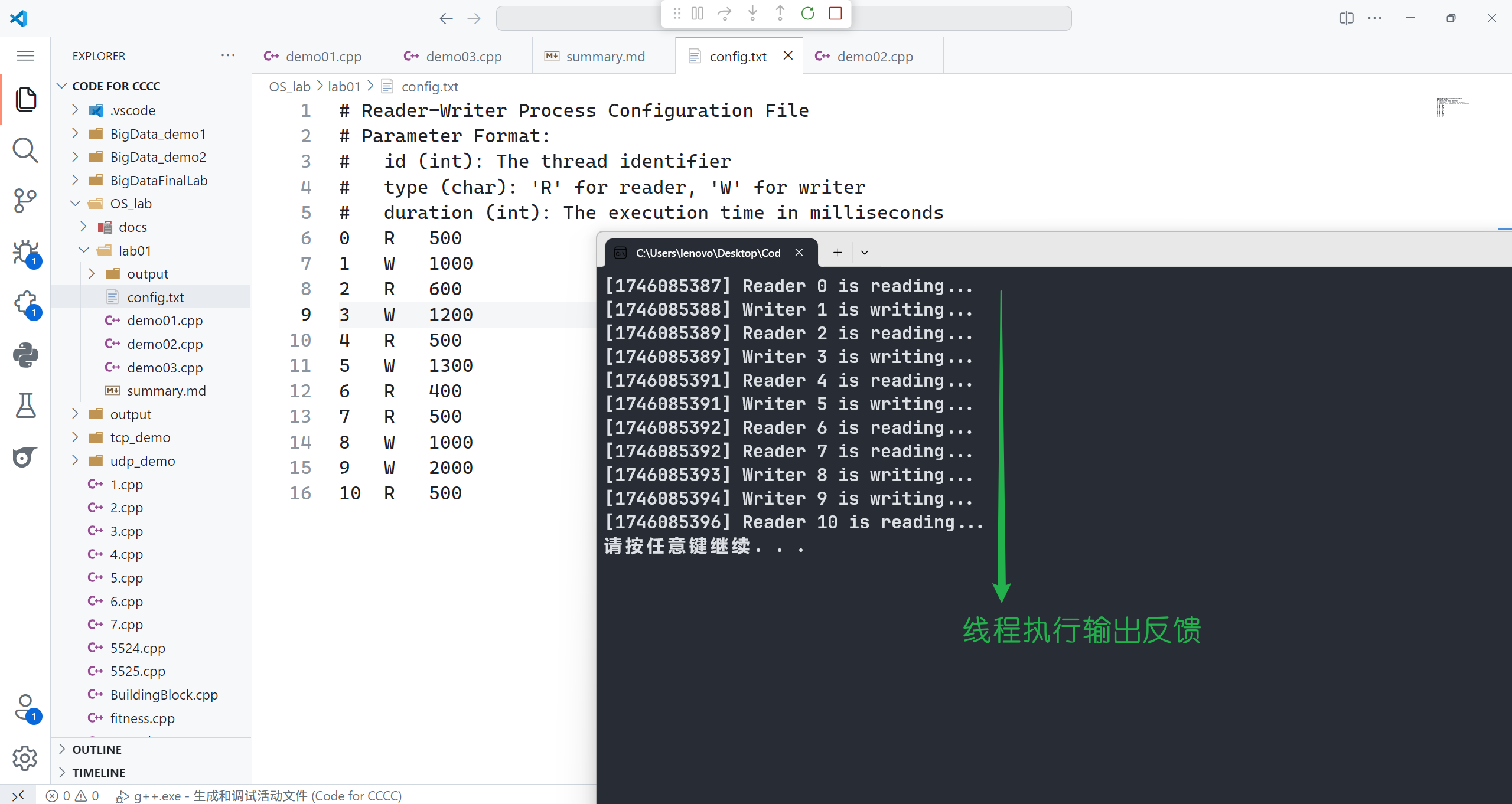Switch to summary.md tab
1512x804 pixels.
pos(605,57)
